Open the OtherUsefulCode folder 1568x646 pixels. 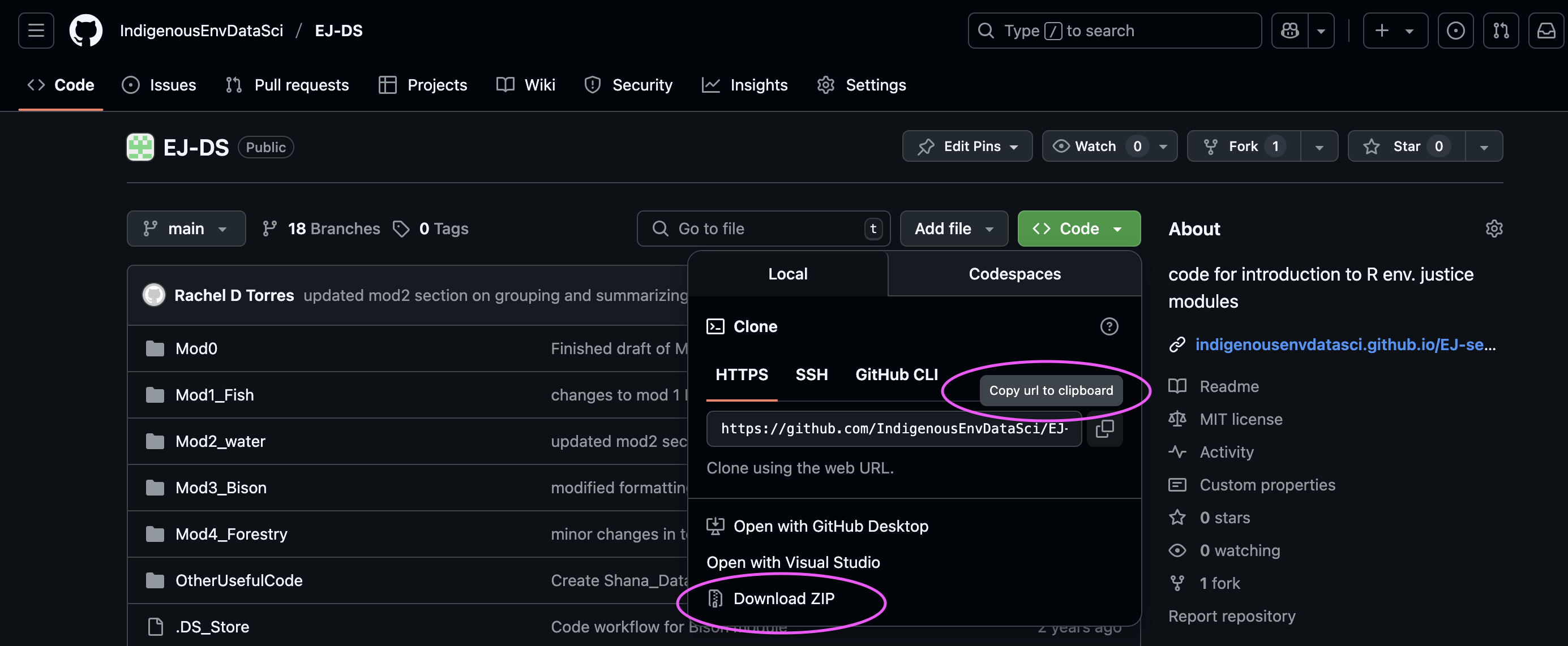click(x=239, y=580)
